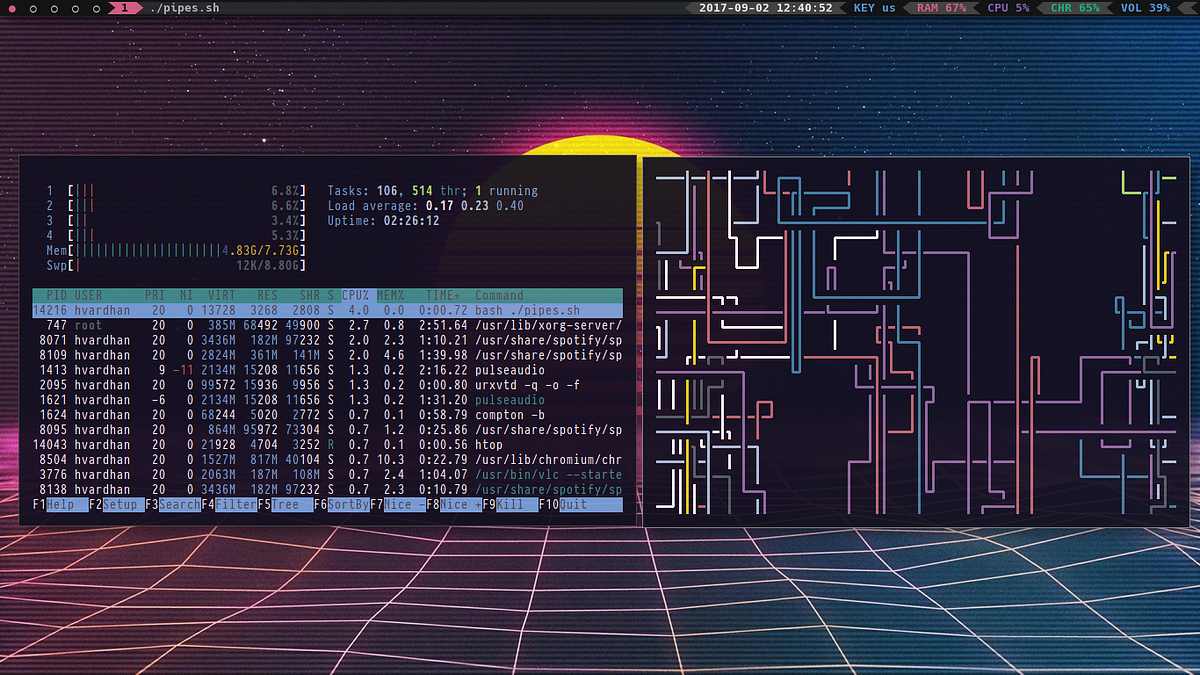Click the filled pink workspace dot

[x=12, y=8]
